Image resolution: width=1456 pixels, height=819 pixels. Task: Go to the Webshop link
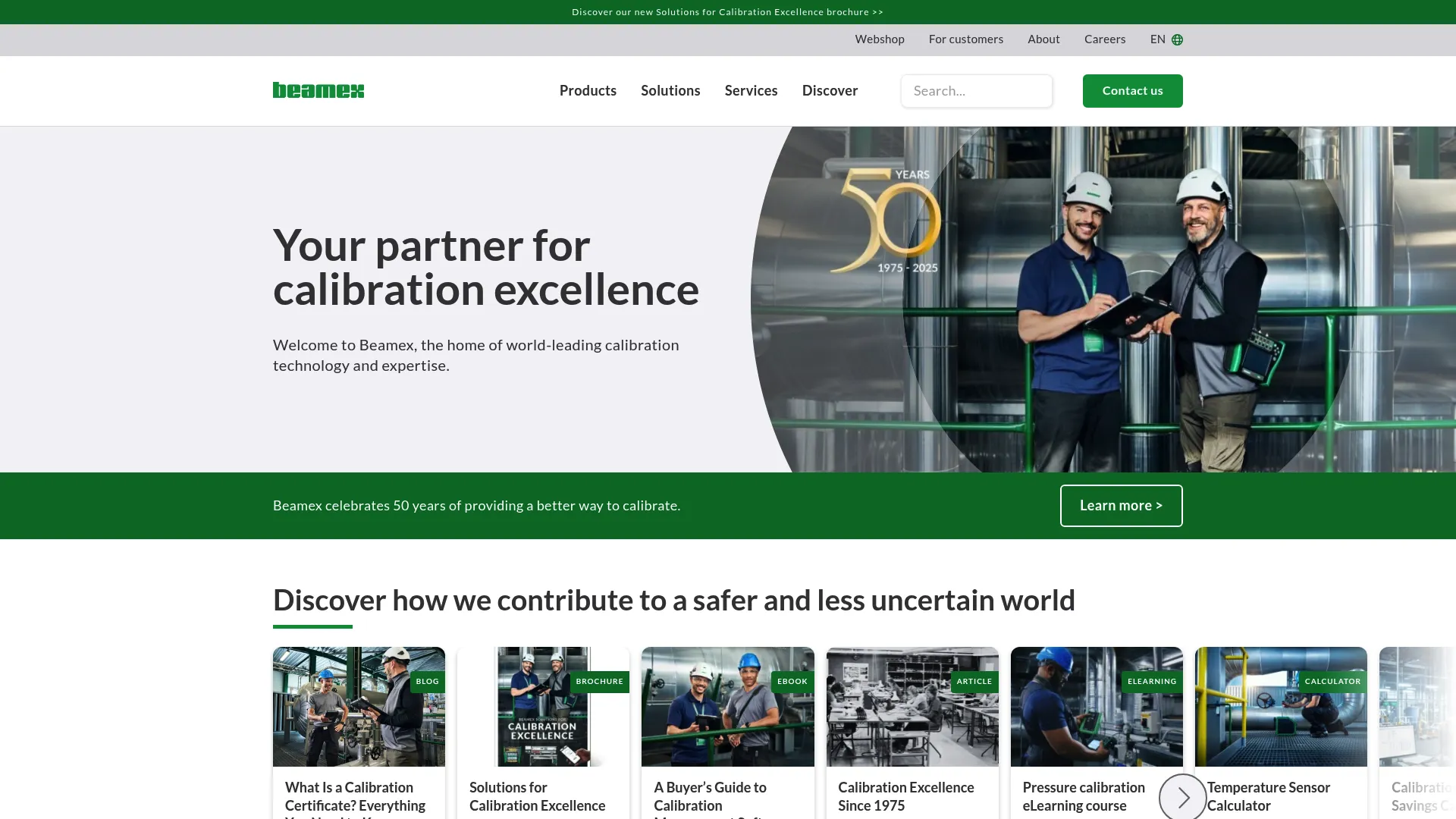880,39
